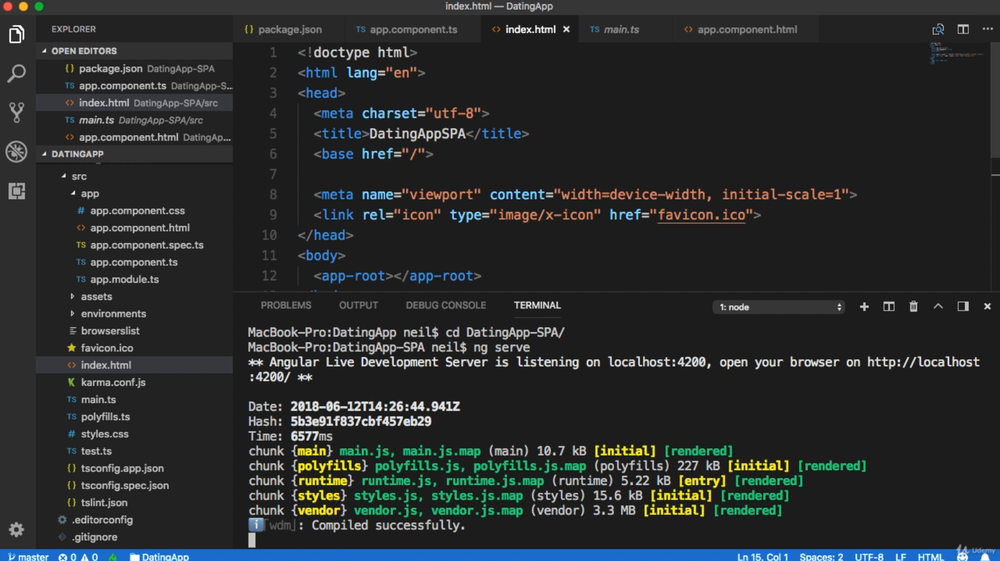Open the Debug view in activity bar
The width and height of the screenshot is (1000, 561).
16,151
